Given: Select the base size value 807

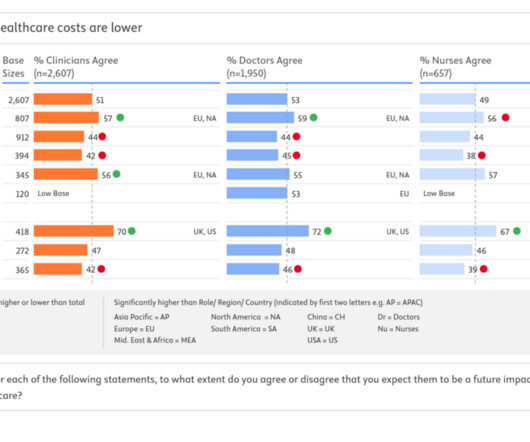Looking at the screenshot, I should pos(22,119).
